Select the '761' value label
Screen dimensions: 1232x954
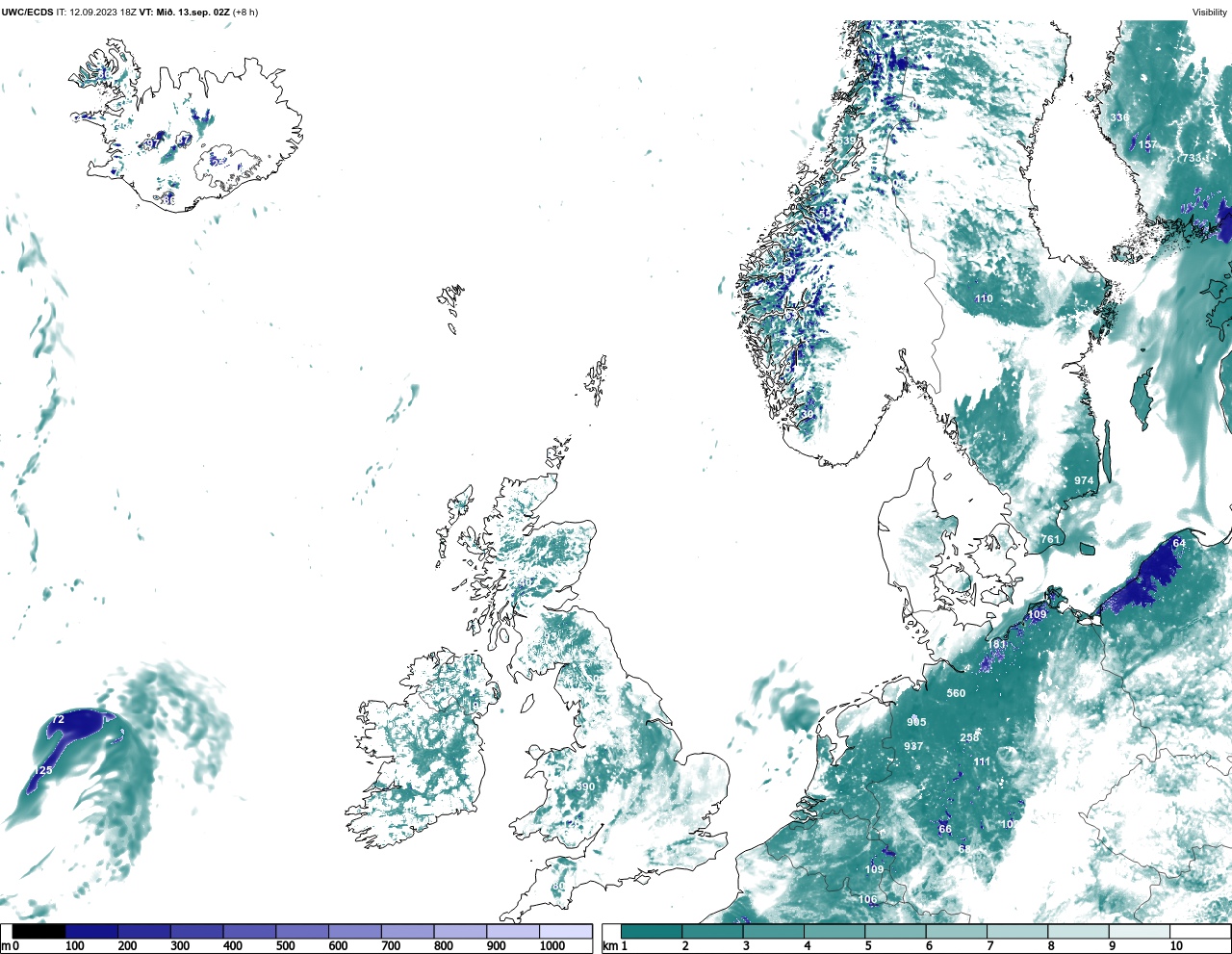(1050, 539)
